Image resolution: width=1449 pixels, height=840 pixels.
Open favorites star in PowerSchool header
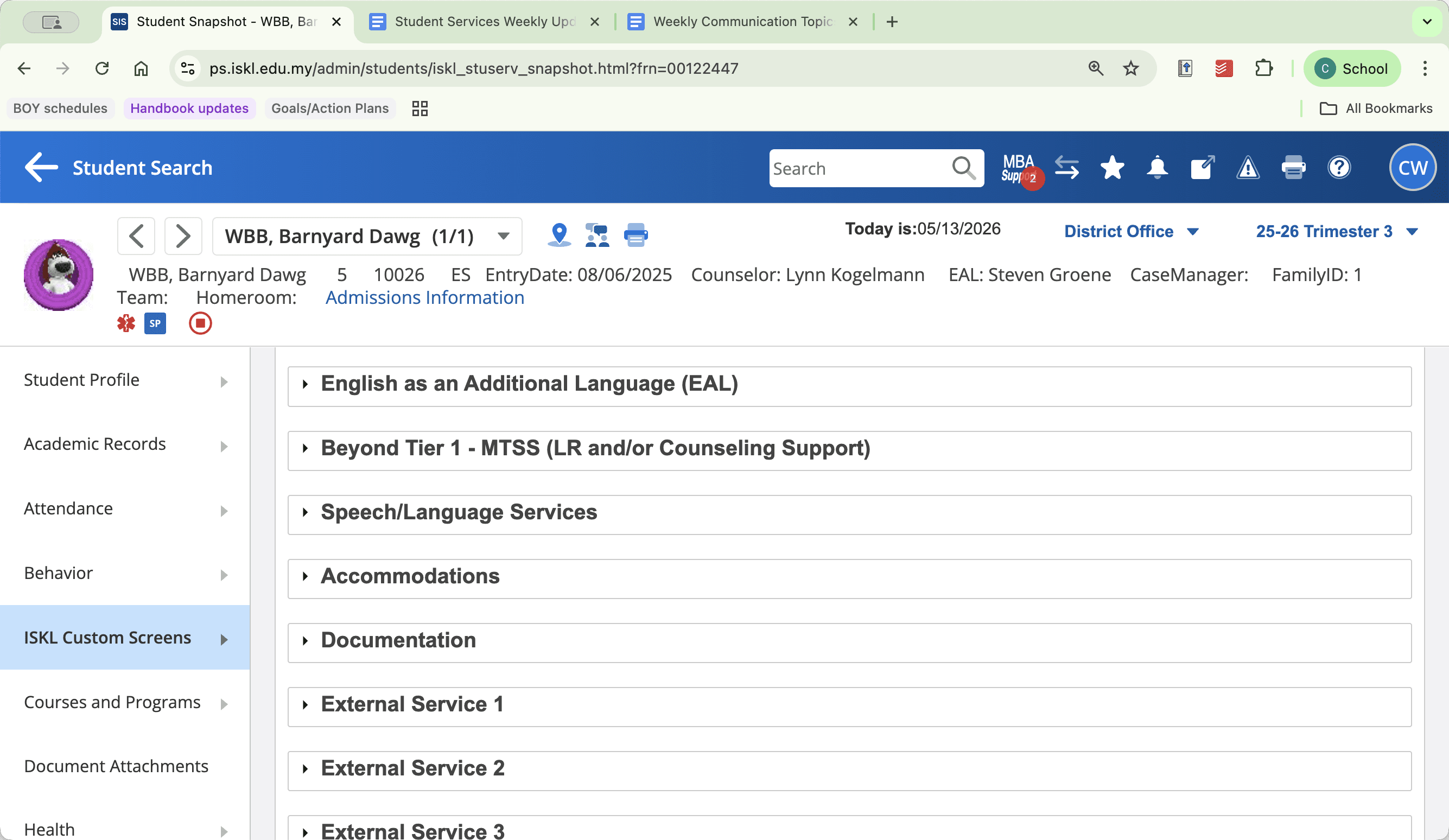1112,168
